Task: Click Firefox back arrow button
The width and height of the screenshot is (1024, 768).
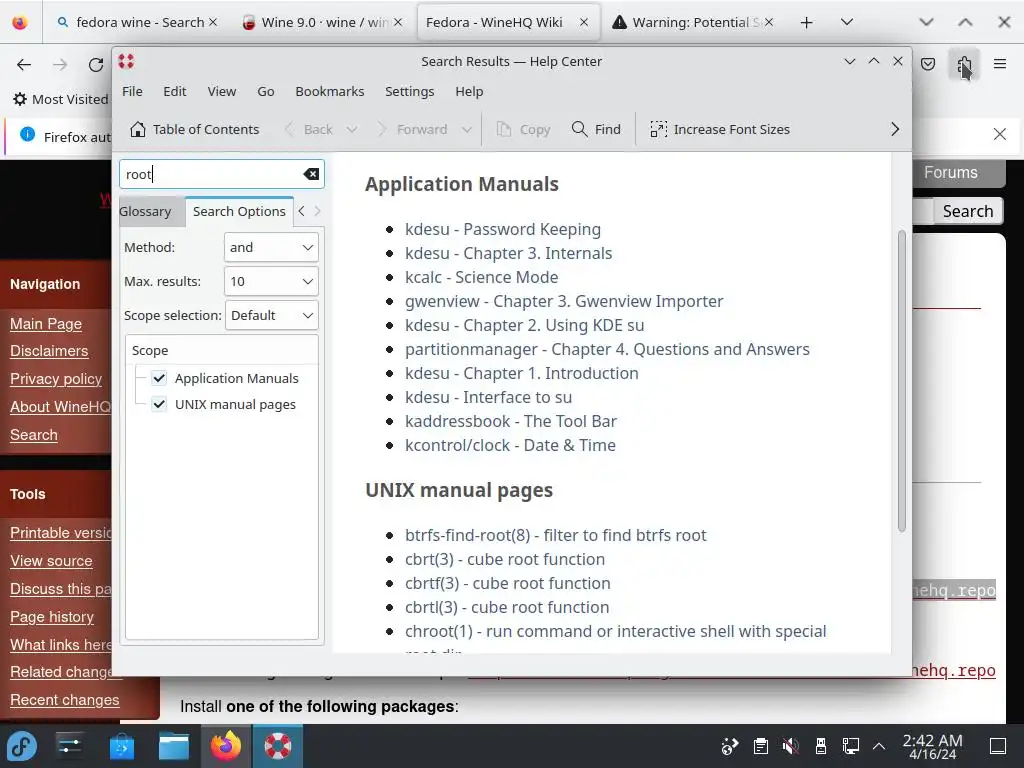Action: pos(24,64)
